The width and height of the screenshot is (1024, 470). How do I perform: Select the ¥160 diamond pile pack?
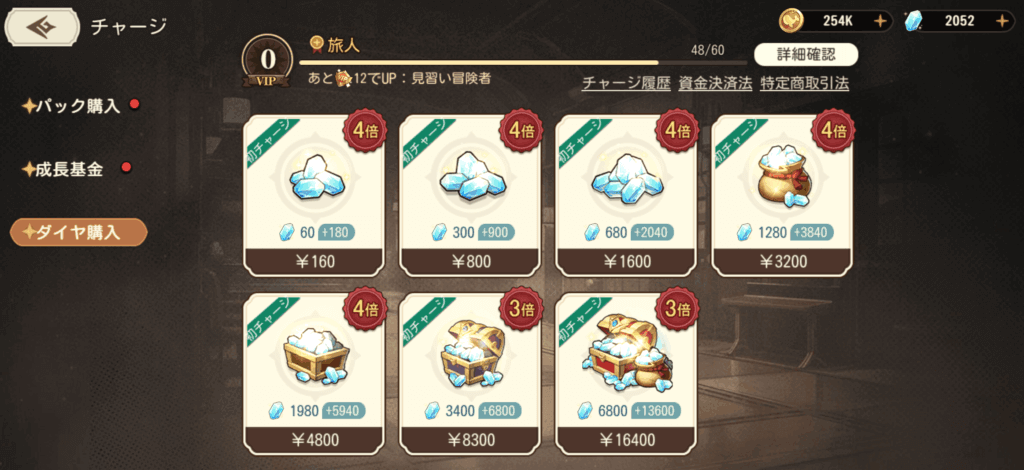(x=314, y=196)
